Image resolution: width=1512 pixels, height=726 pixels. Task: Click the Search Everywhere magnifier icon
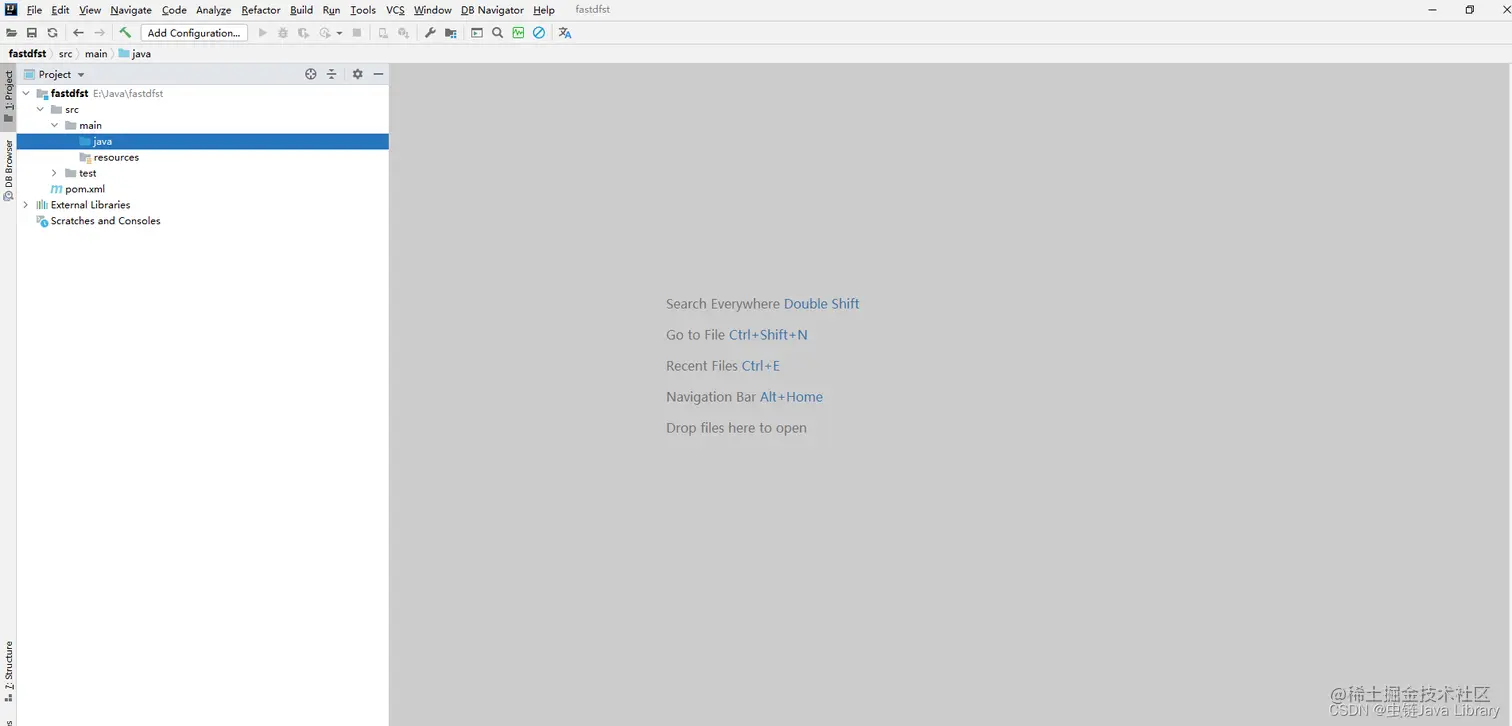point(498,33)
